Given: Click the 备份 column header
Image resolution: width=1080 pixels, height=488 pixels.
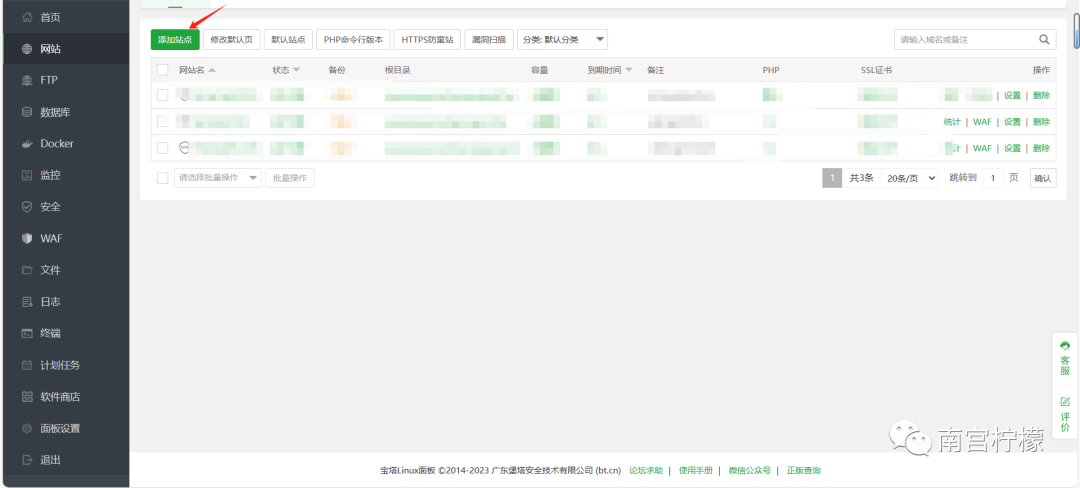Looking at the screenshot, I should (x=337, y=70).
